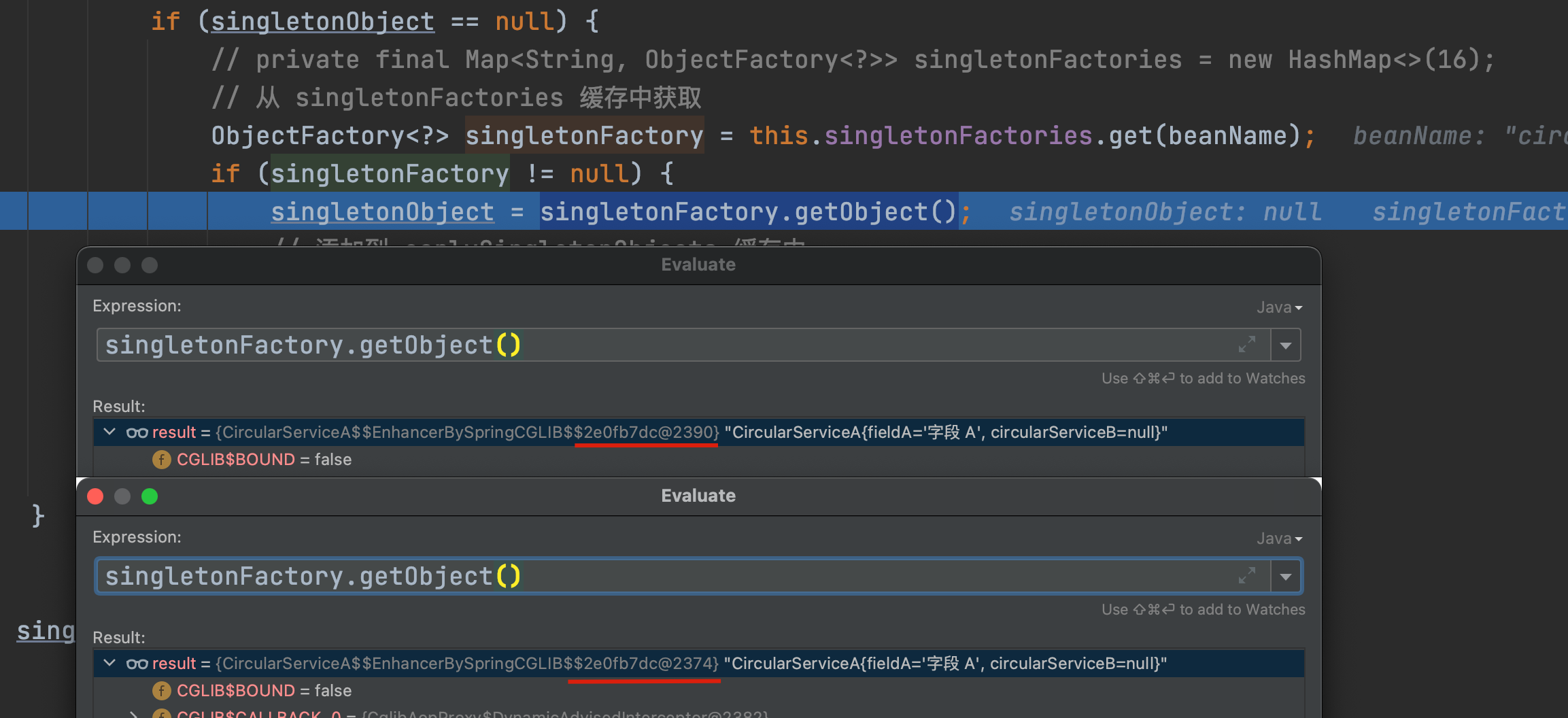Open the Java language selector in the inactive Evaluate dialog
Screen dimensions: 1568x718
[x=1279, y=307]
